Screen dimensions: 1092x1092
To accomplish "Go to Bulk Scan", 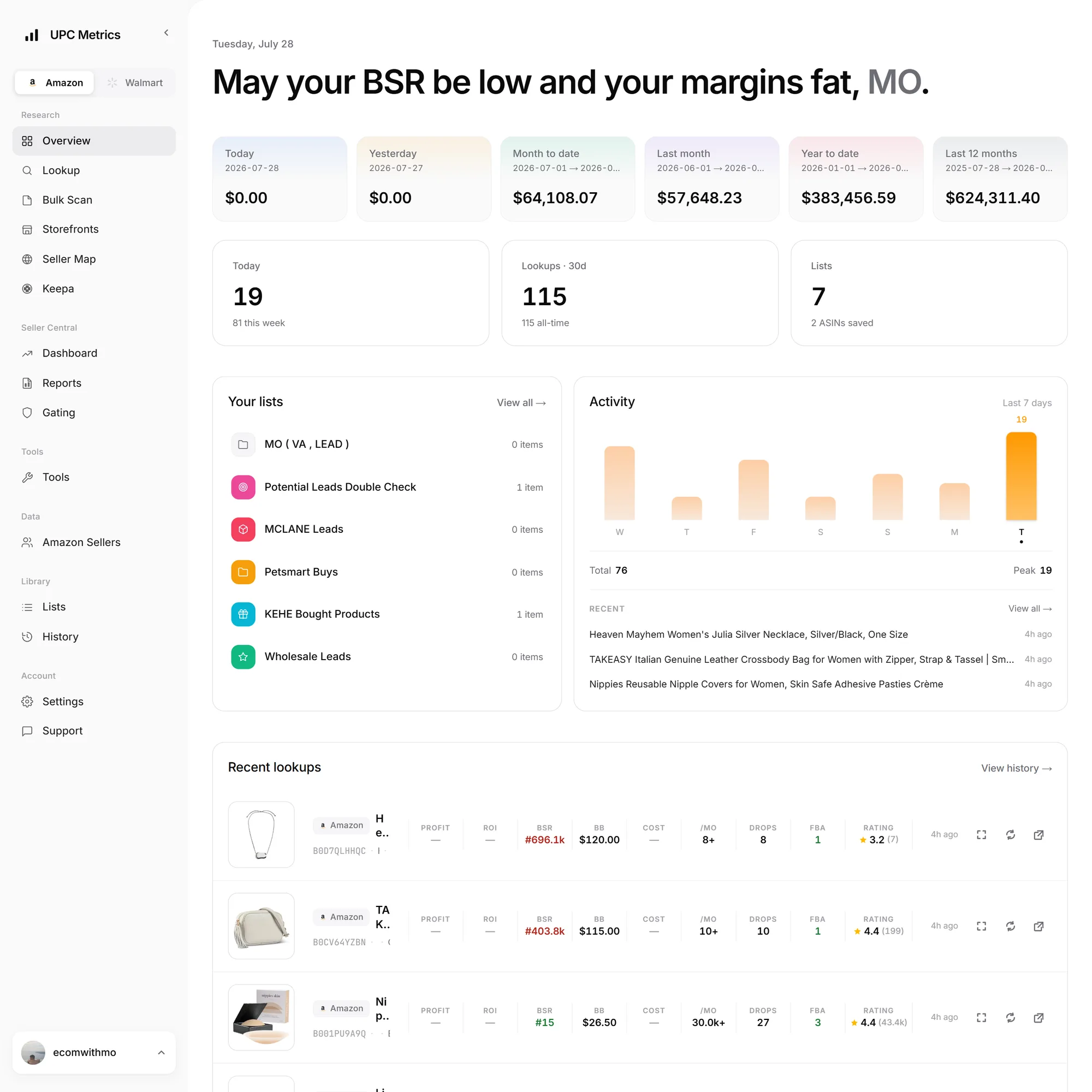I will 94,199.
